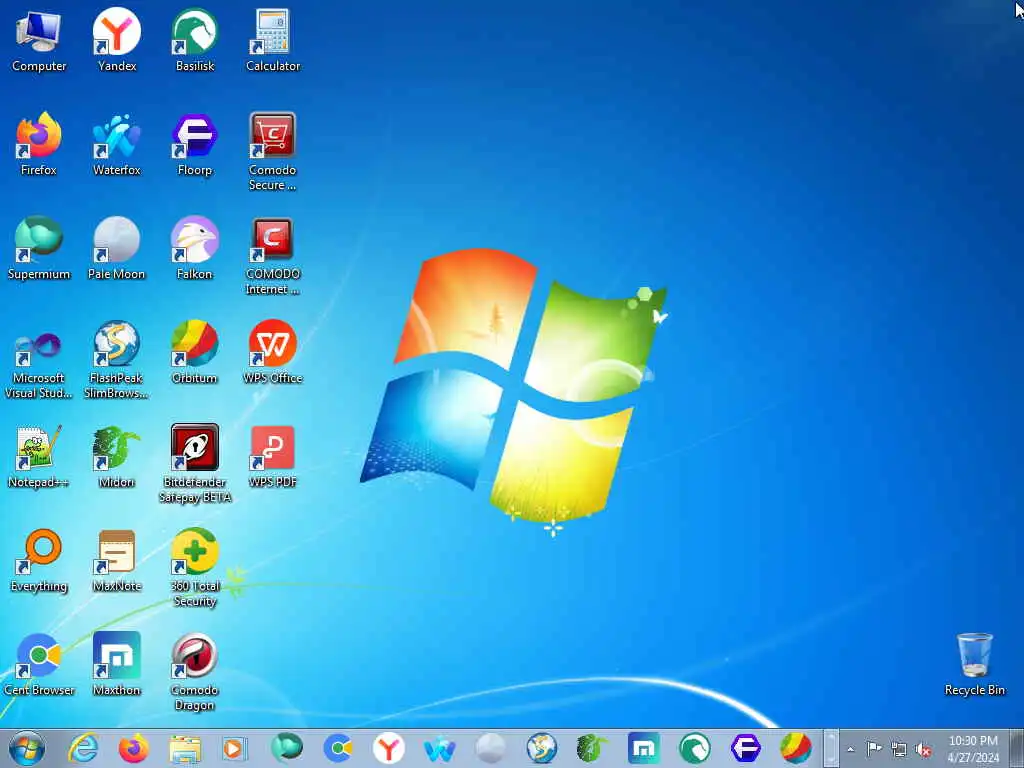Launch Floorp from the taskbar
The width and height of the screenshot is (1024, 768).
[745, 748]
